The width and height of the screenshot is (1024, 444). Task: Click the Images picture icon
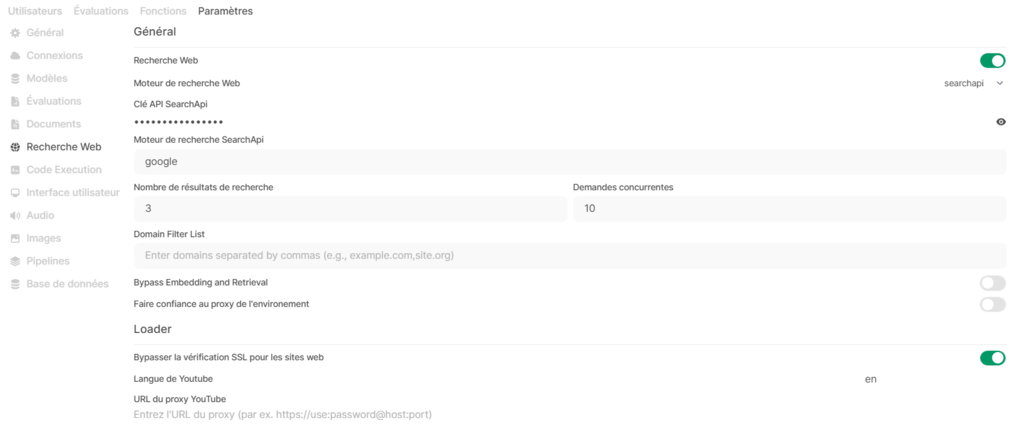(16, 238)
